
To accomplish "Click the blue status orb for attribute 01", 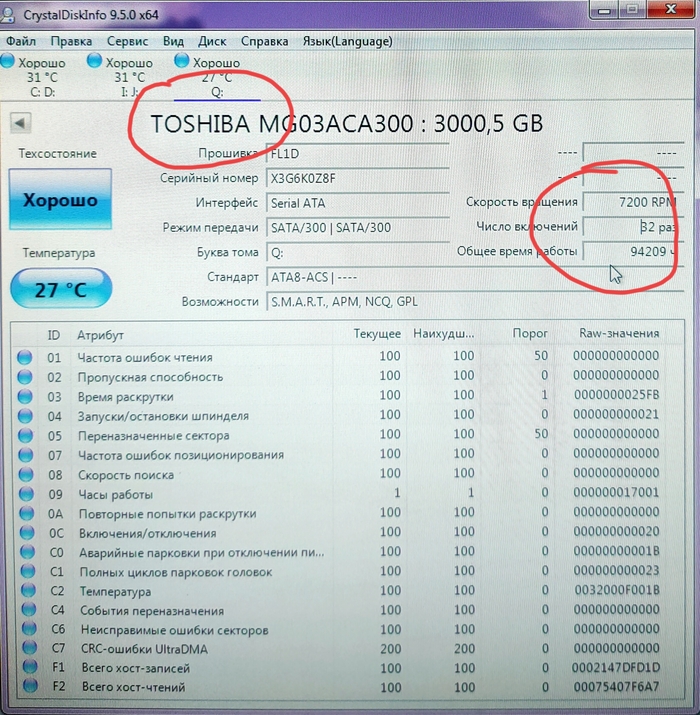I will (x=25, y=357).
